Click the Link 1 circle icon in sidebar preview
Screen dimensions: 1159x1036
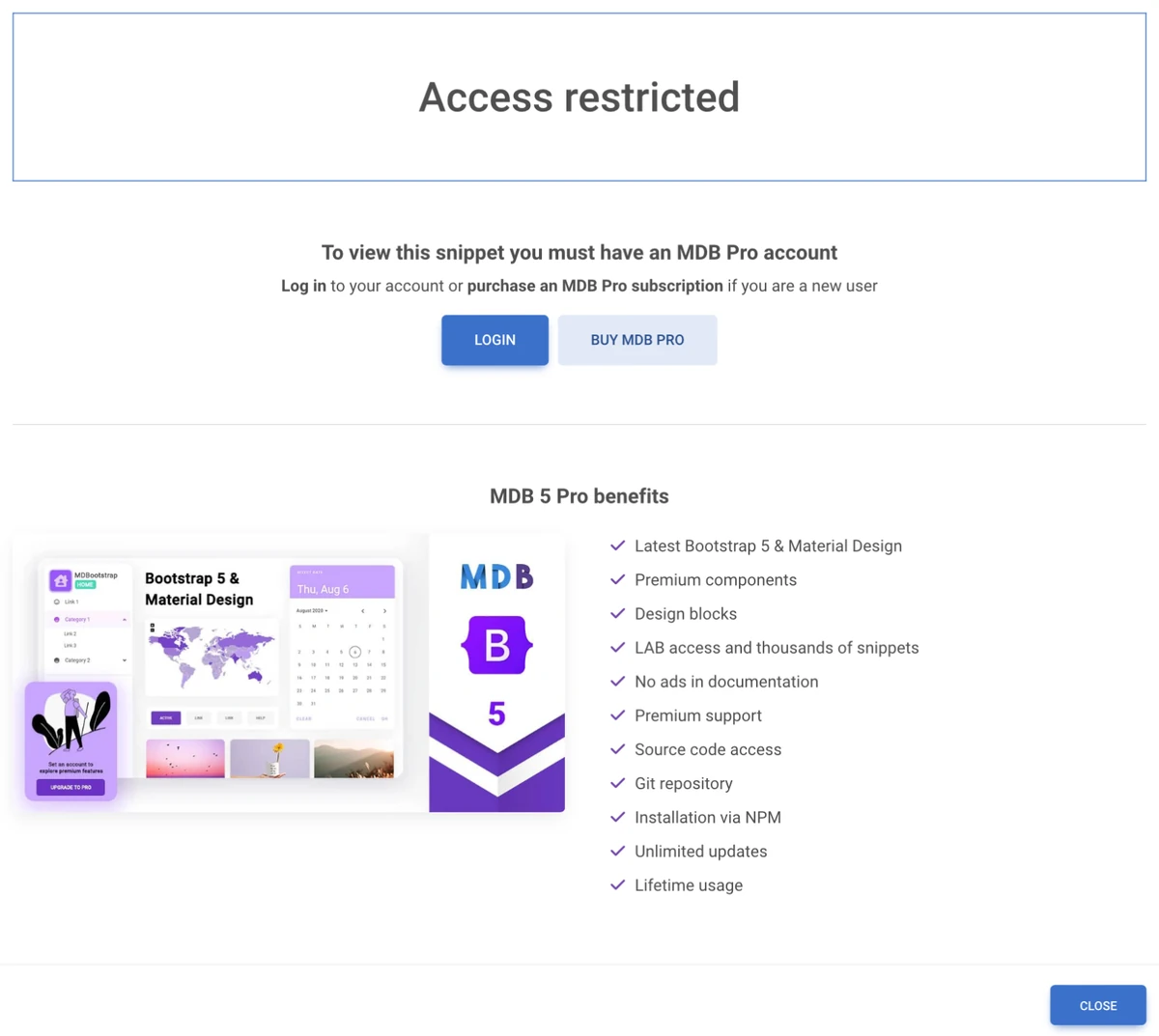56,602
